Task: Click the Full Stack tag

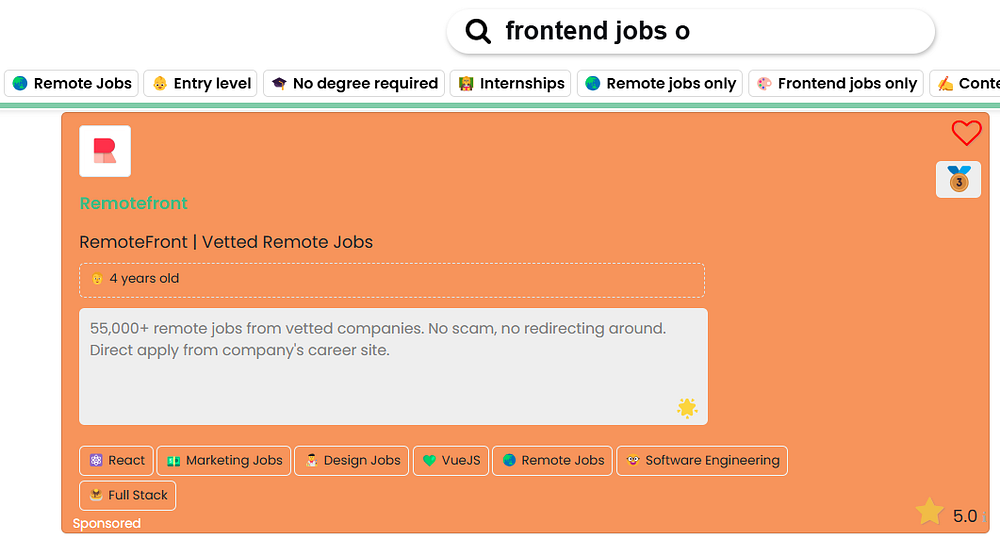Action: pos(127,495)
